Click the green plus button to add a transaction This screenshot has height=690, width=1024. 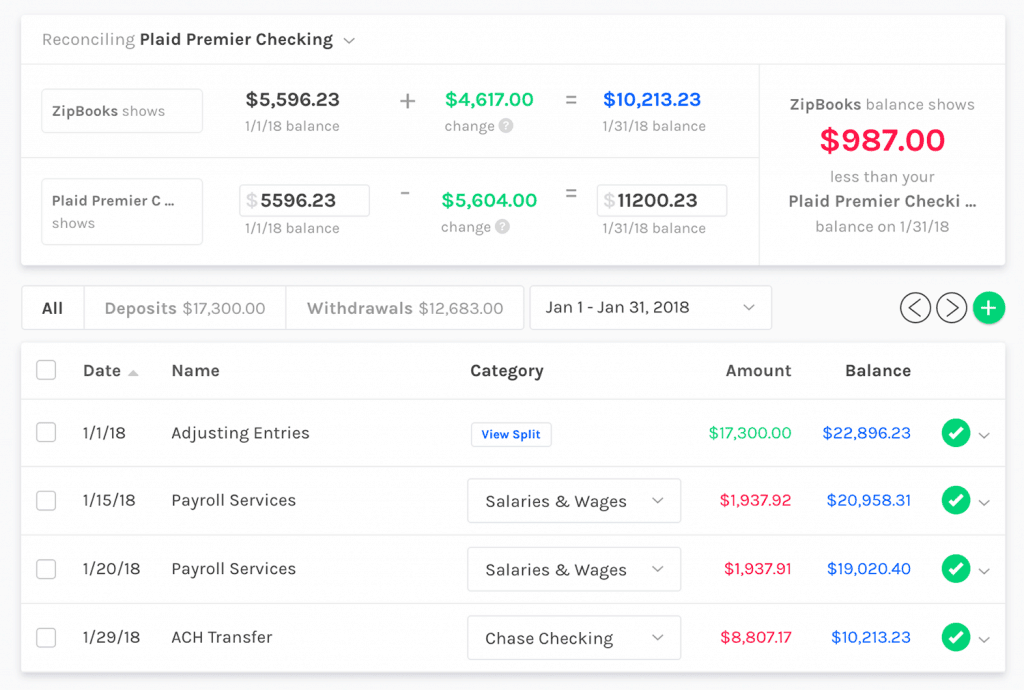point(989,308)
